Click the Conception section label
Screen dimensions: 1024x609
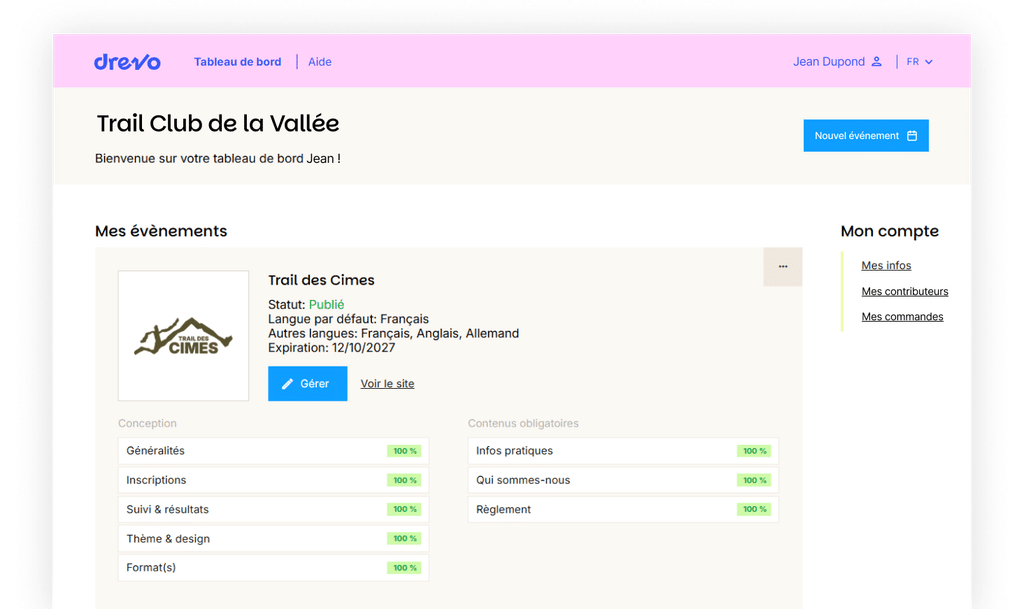[x=148, y=424]
